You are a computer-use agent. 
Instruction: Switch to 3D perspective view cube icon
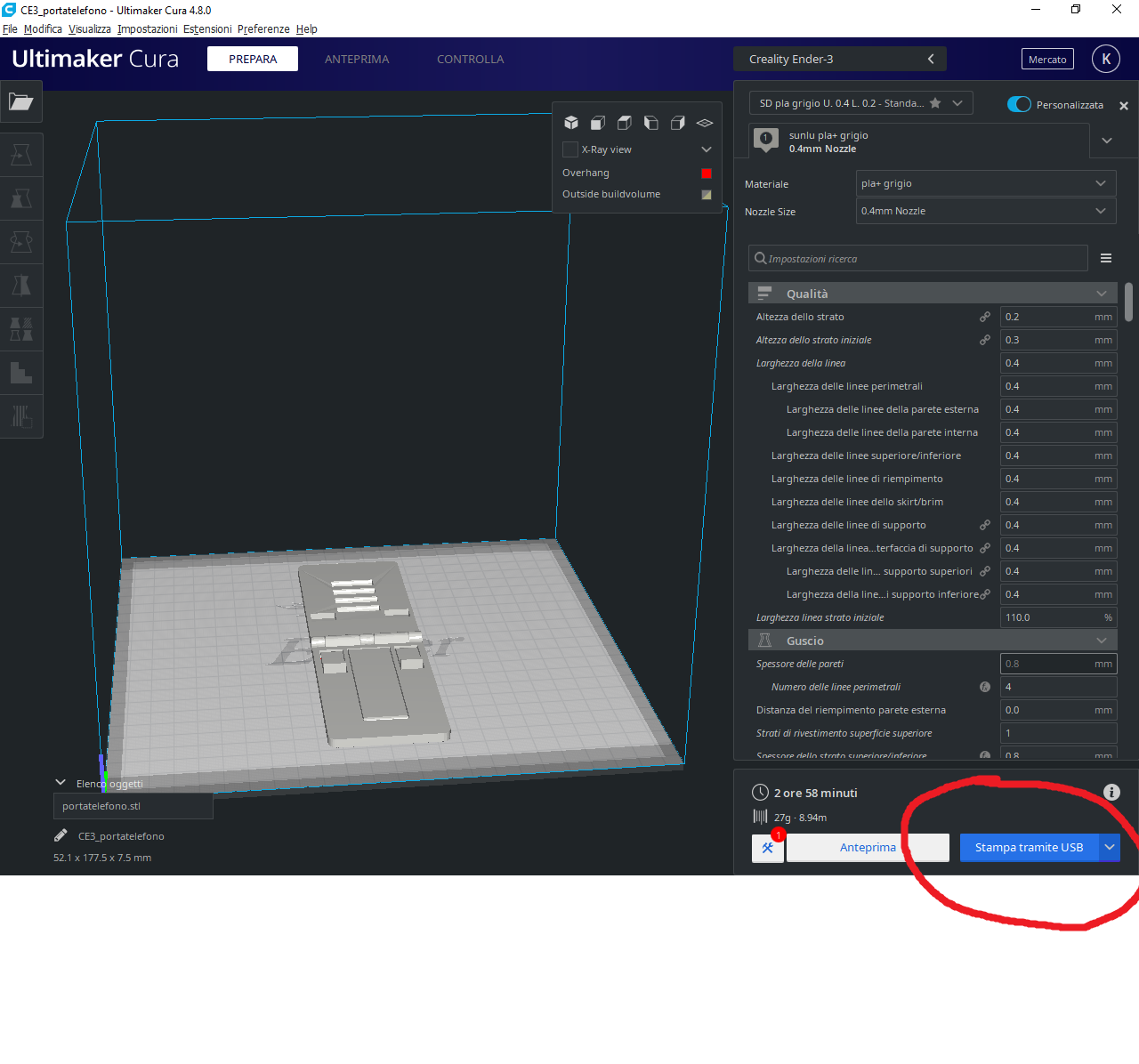coord(571,123)
